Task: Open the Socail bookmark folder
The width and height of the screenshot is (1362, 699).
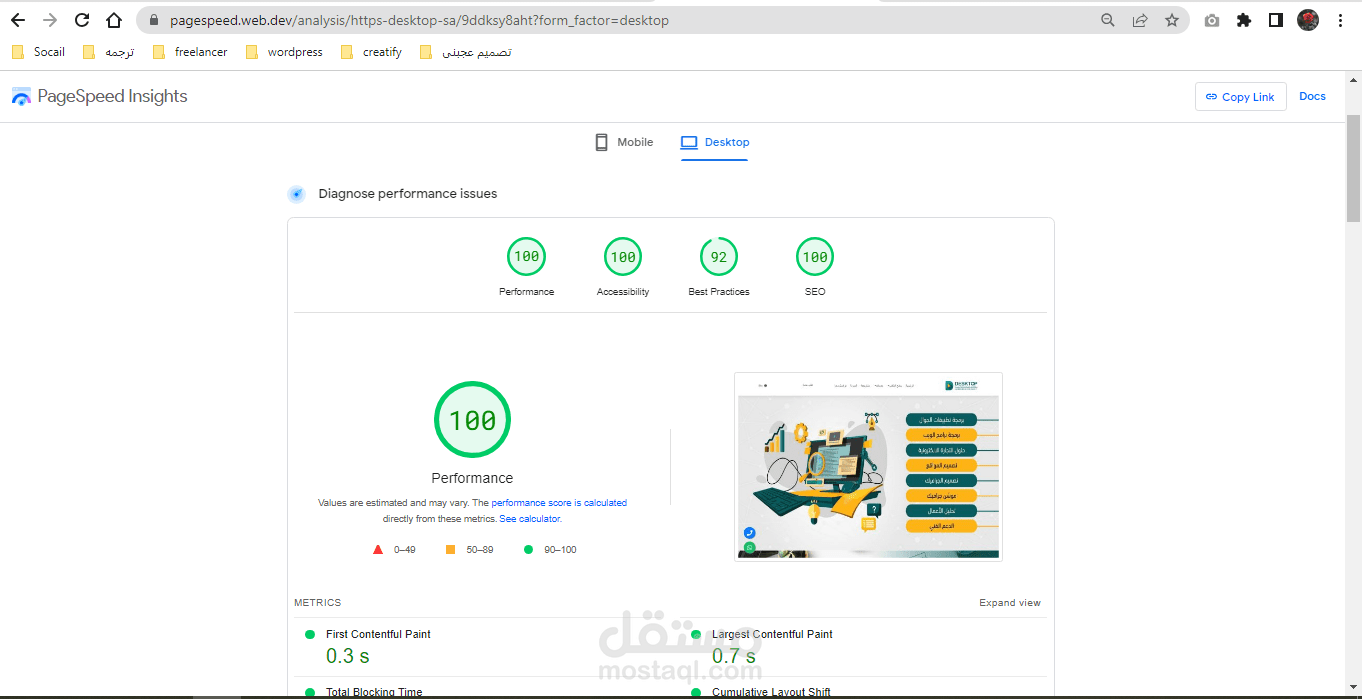Action: (38, 52)
